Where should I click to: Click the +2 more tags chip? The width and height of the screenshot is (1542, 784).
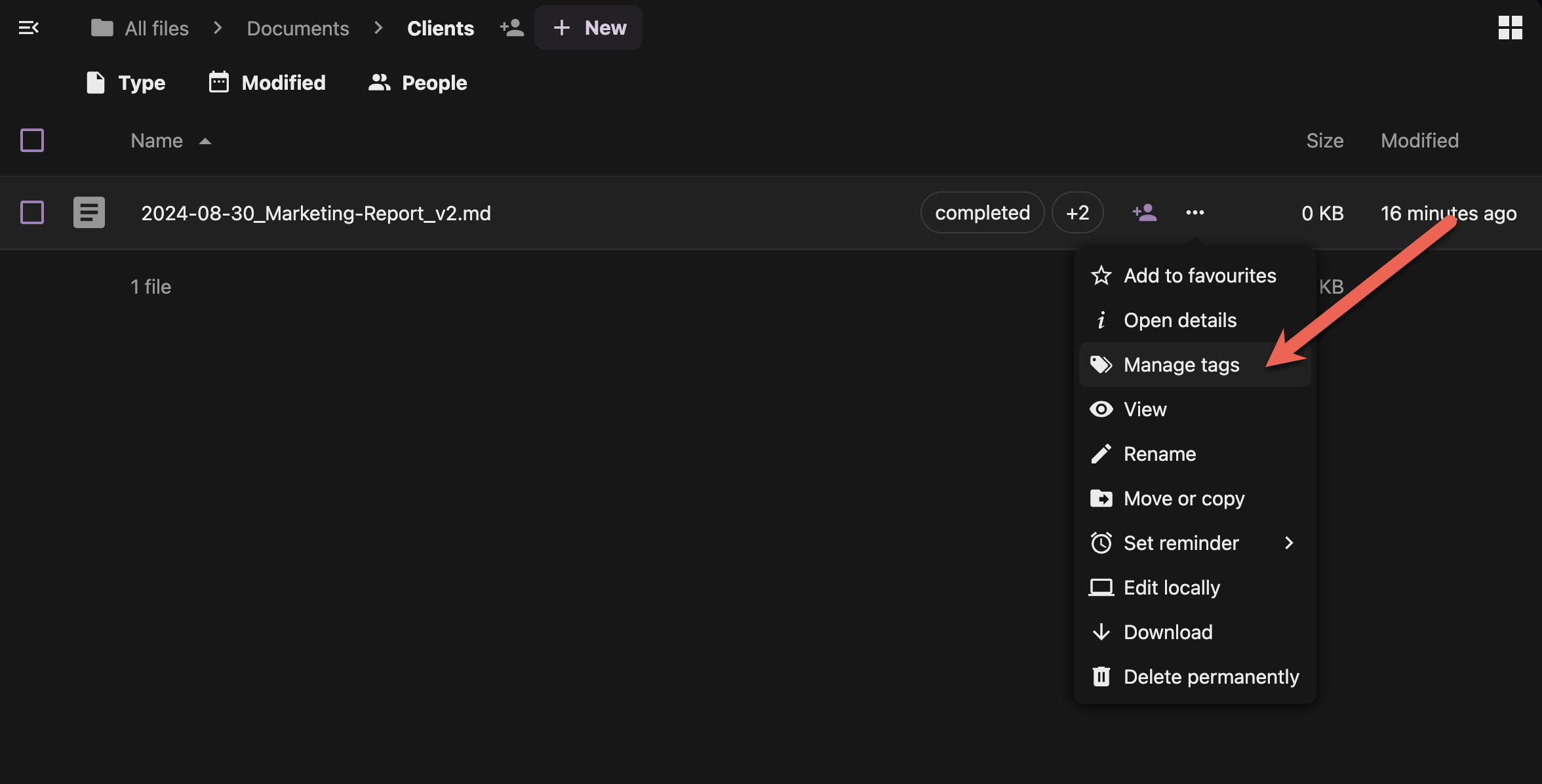point(1077,212)
